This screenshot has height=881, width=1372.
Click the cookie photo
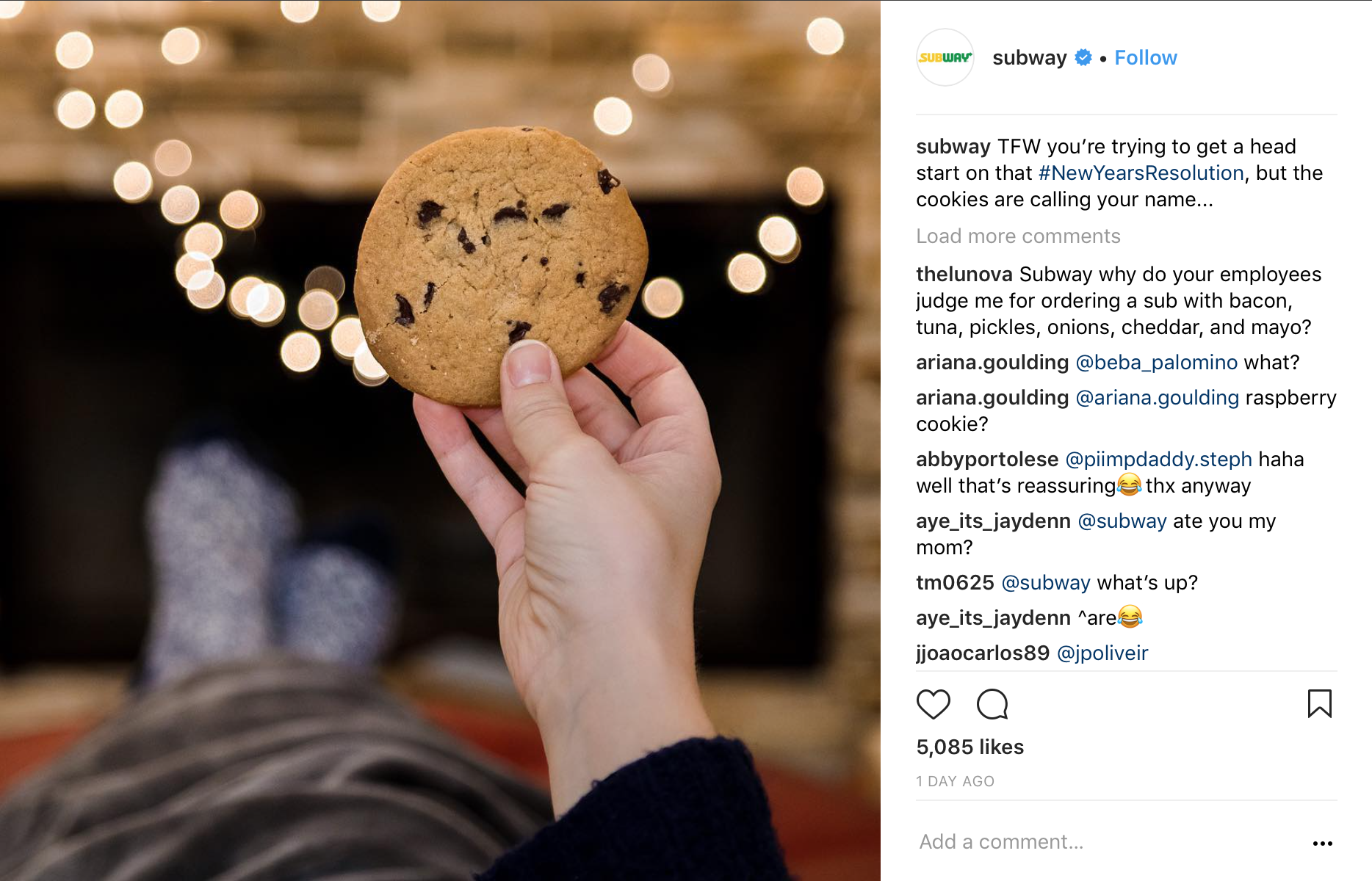tap(440, 440)
